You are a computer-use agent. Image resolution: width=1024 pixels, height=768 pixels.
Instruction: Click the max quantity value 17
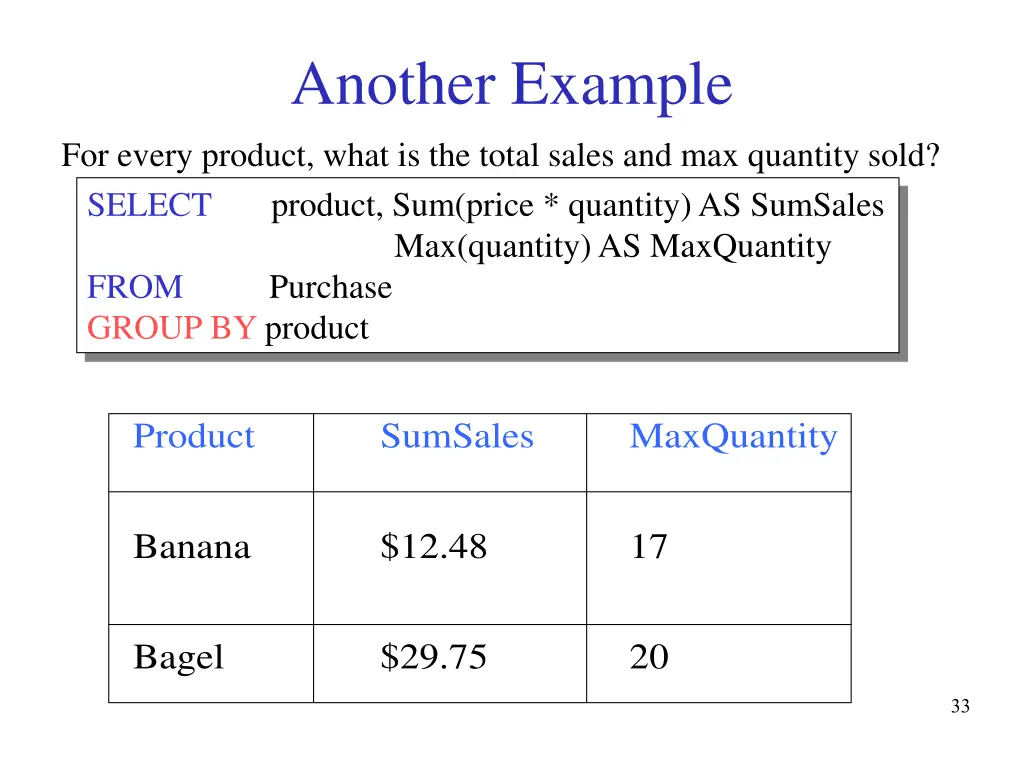click(x=649, y=547)
